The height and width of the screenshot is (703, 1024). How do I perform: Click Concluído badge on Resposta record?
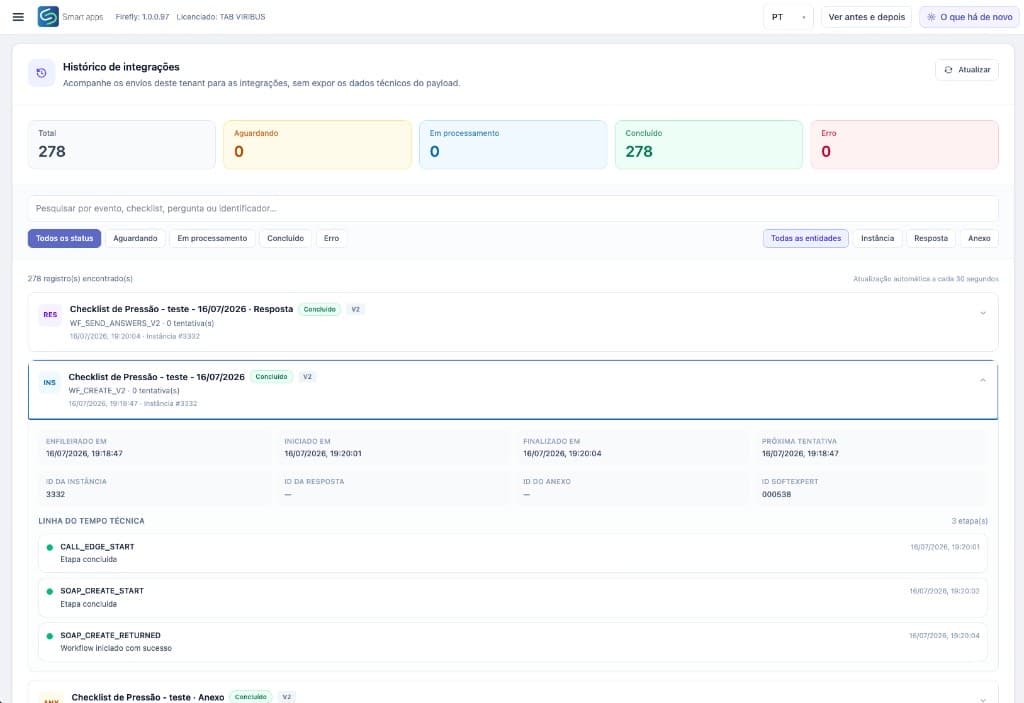coord(319,310)
